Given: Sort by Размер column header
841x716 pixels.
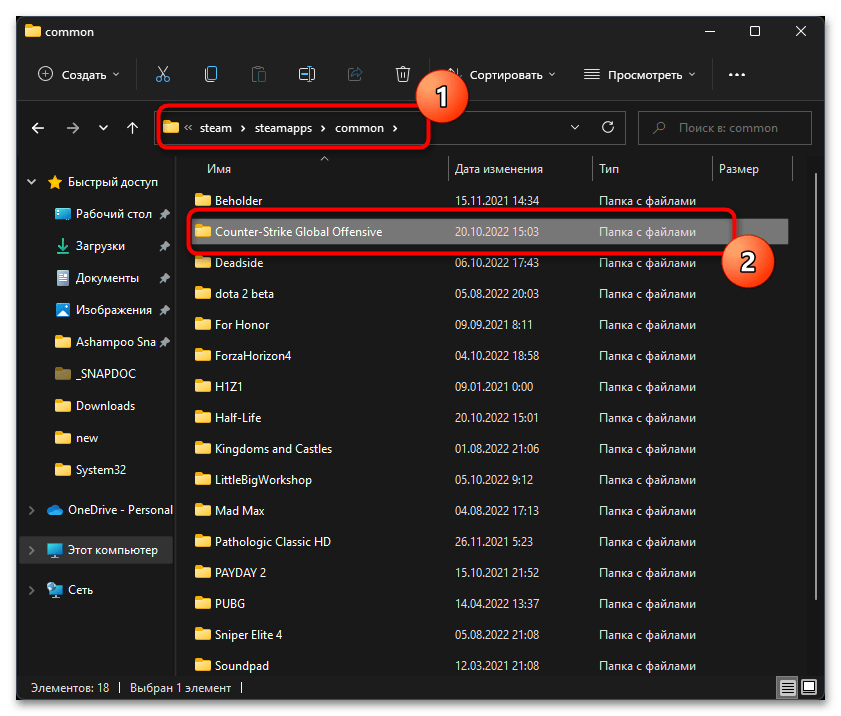Looking at the screenshot, I should point(739,169).
